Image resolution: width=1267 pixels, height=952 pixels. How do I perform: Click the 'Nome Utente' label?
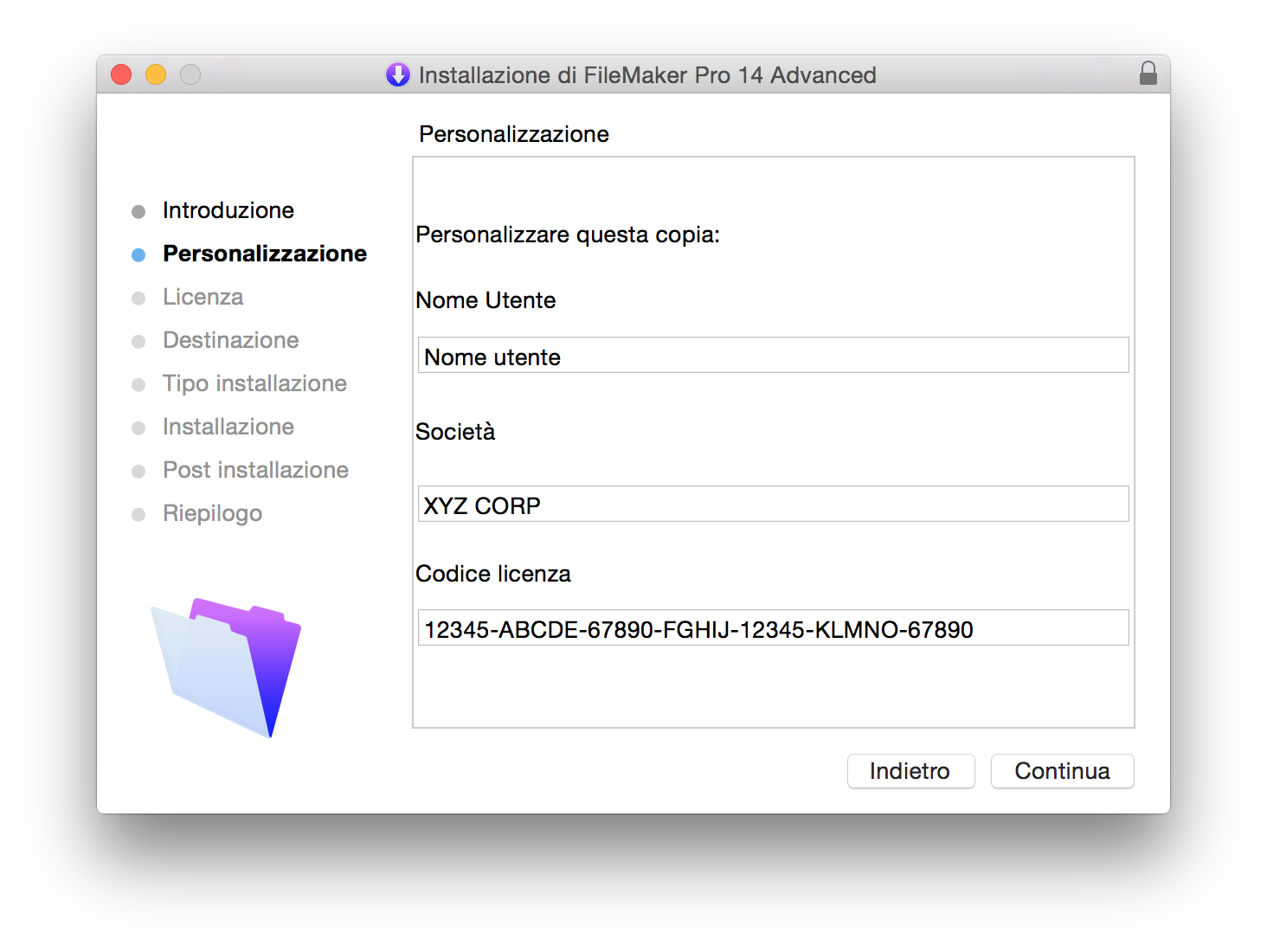click(486, 300)
